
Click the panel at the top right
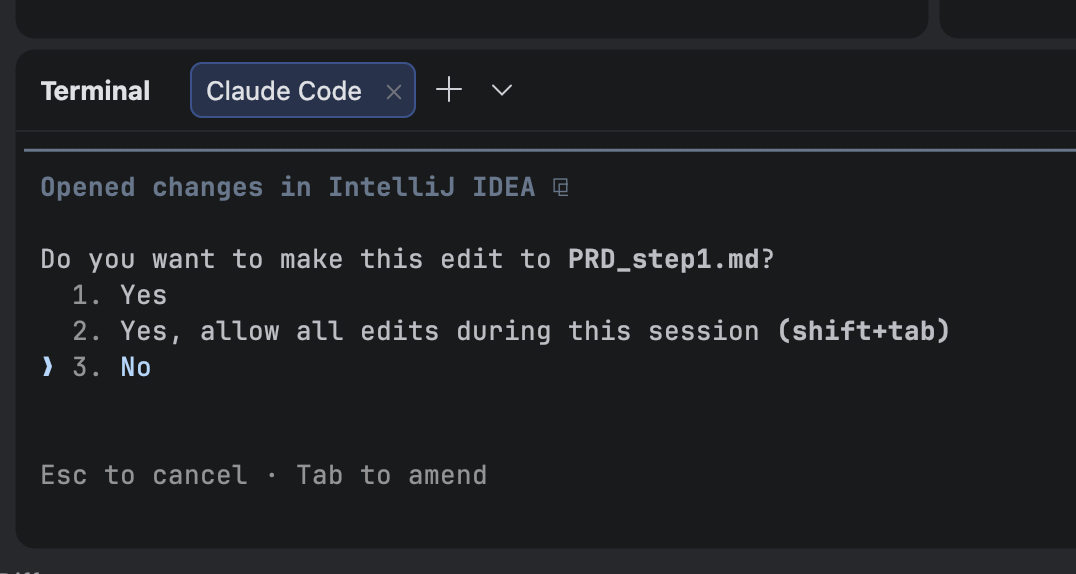pyautogui.click(x=1010, y=17)
